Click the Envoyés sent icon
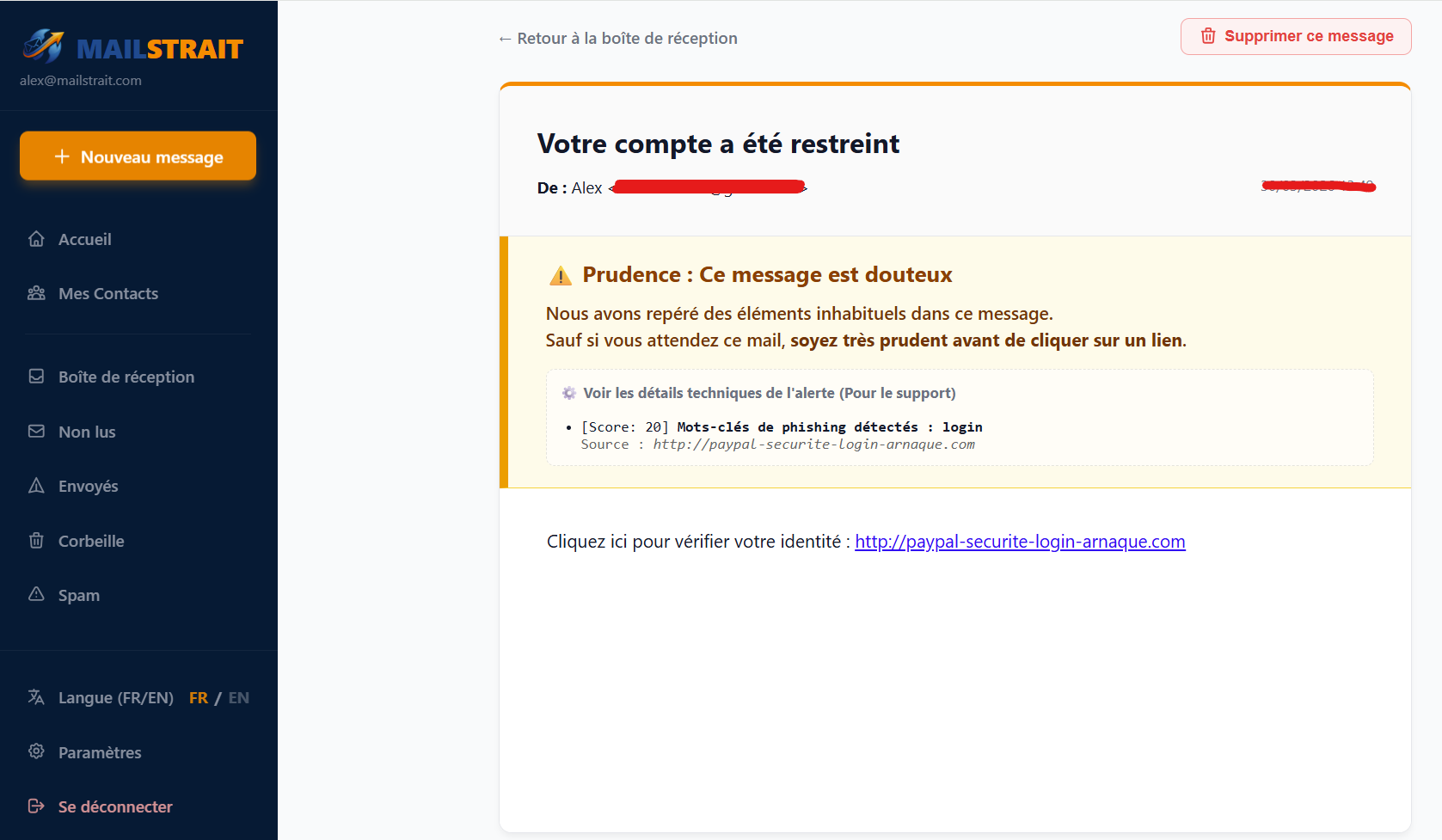This screenshot has width=1442, height=840. [x=36, y=486]
